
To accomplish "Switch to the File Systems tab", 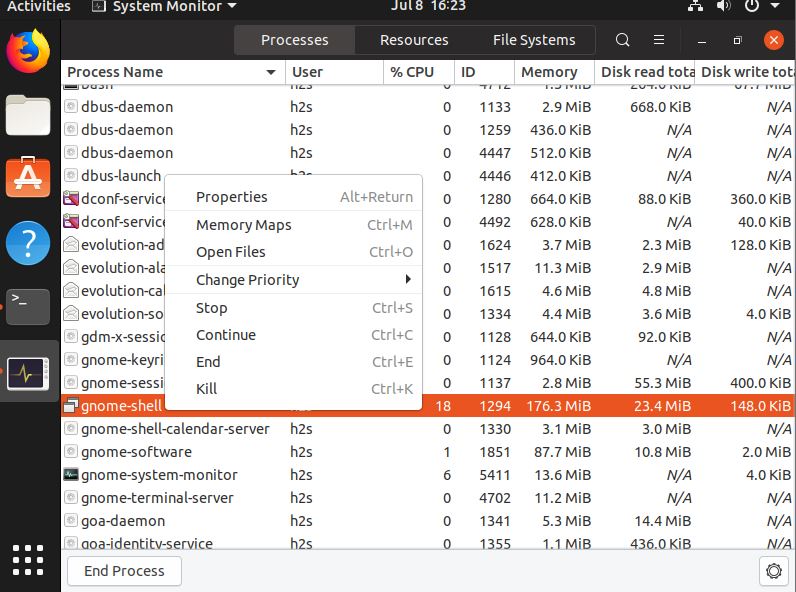I will (x=534, y=40).
